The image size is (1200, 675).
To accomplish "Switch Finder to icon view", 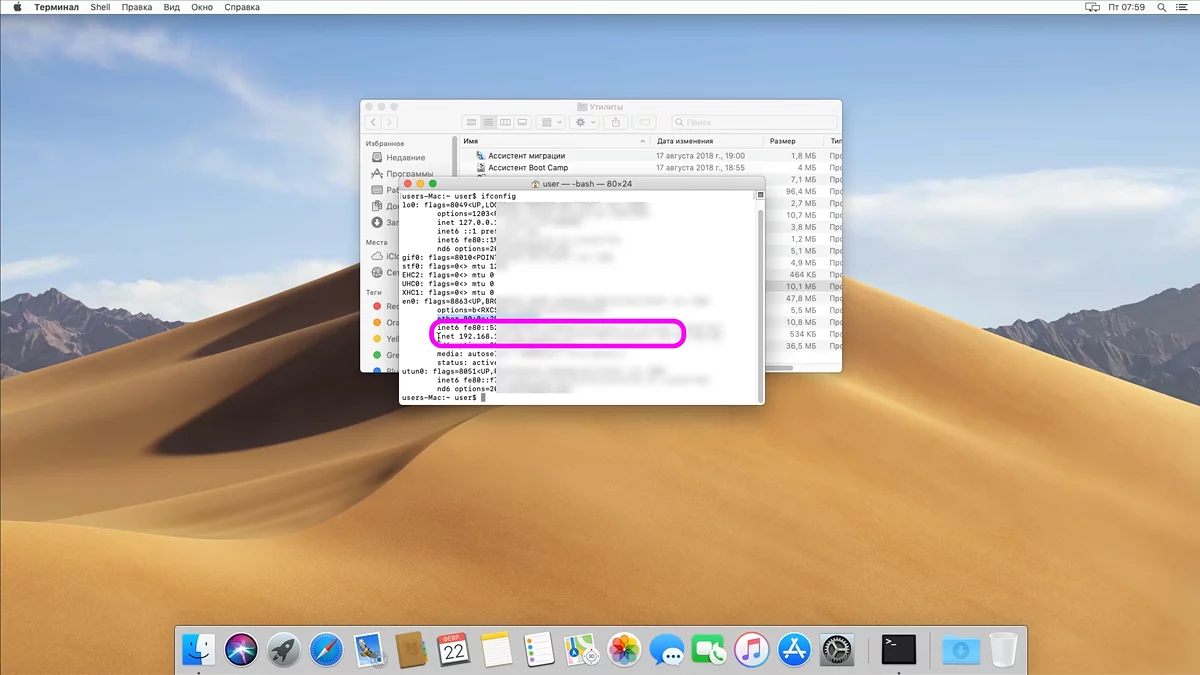I will (471, 122).
